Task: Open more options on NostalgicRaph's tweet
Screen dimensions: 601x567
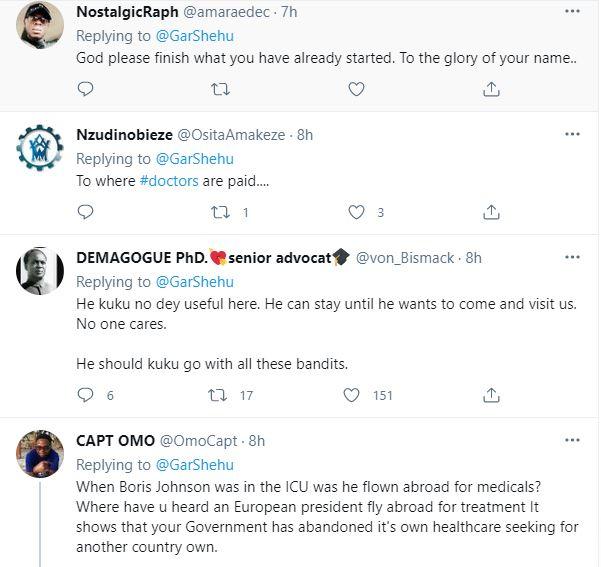Action: point(572,11)
